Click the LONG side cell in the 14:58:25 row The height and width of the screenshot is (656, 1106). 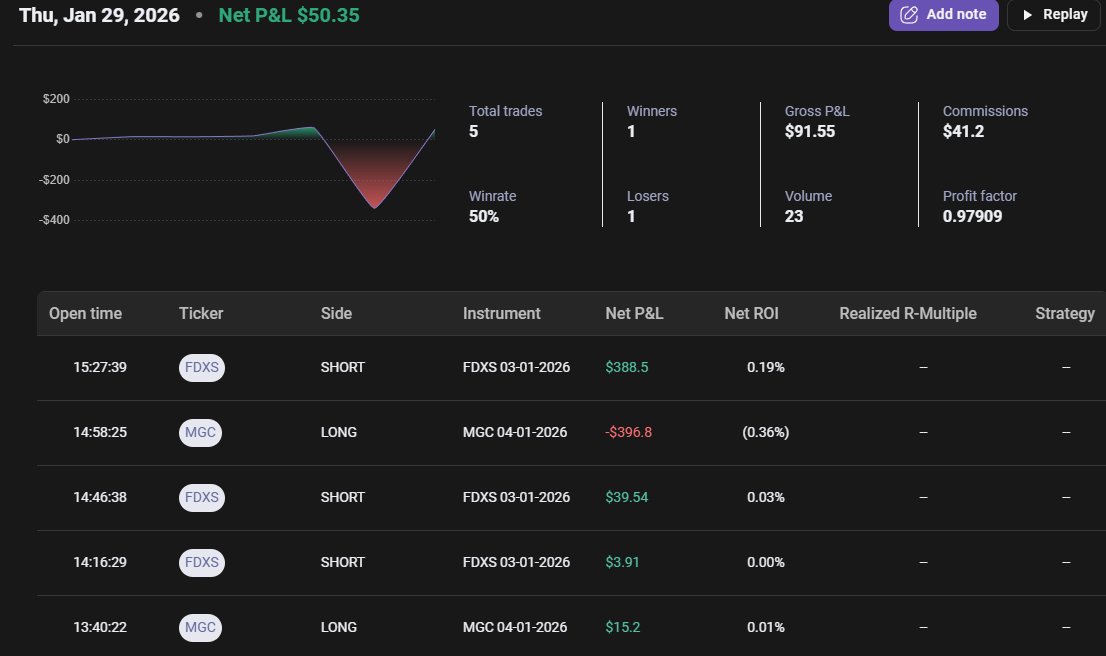(x=339, y=432)
